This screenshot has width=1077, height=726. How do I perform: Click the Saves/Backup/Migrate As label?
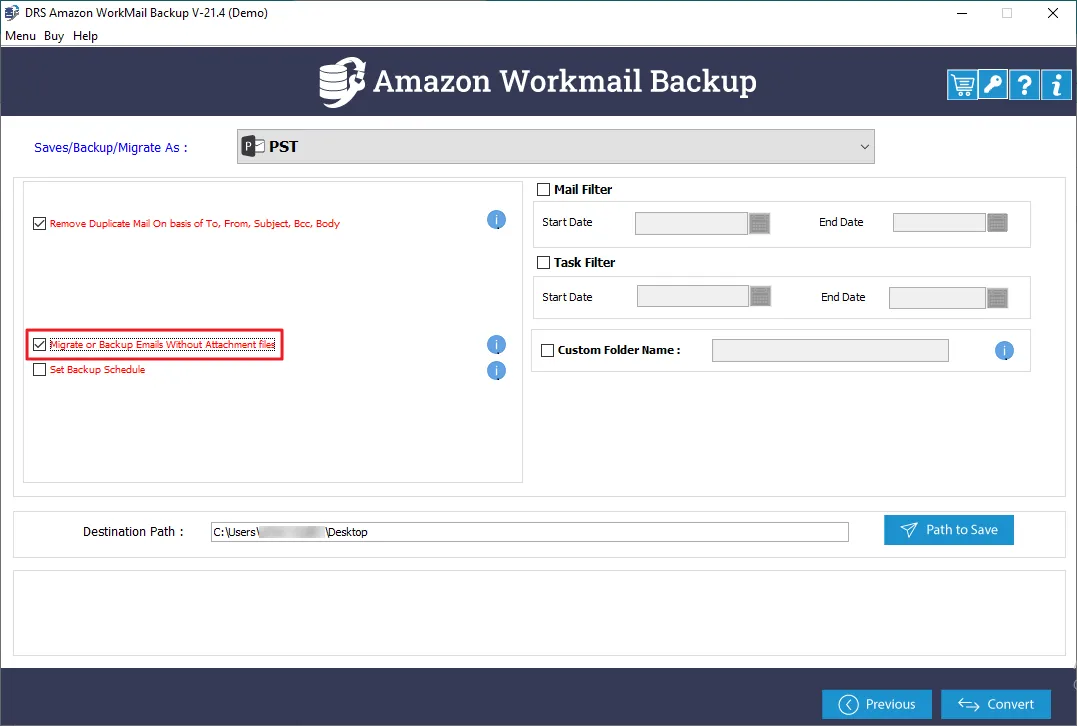click(x=111, y=148)
